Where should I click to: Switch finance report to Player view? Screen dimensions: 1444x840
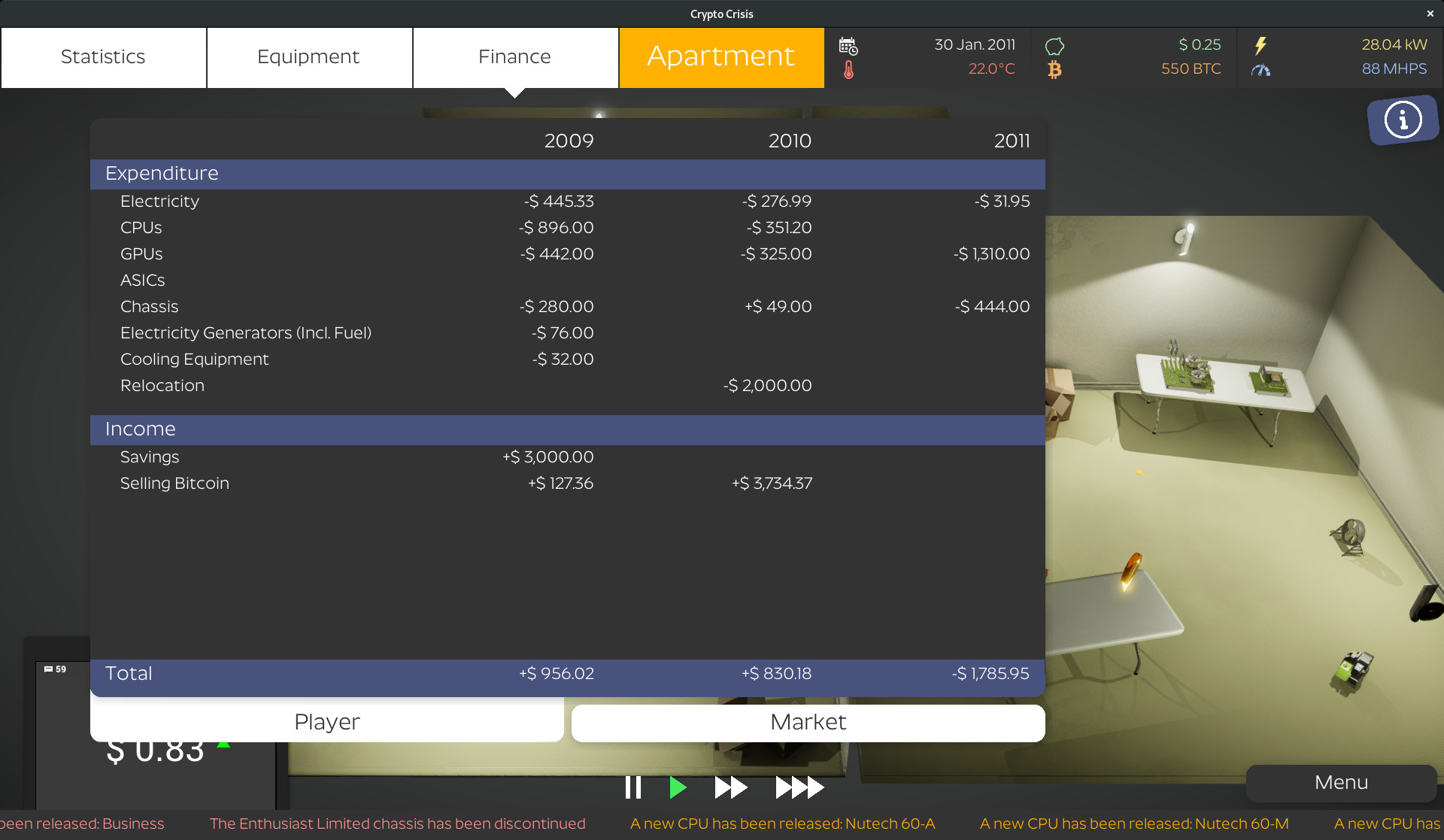[326, 722]
